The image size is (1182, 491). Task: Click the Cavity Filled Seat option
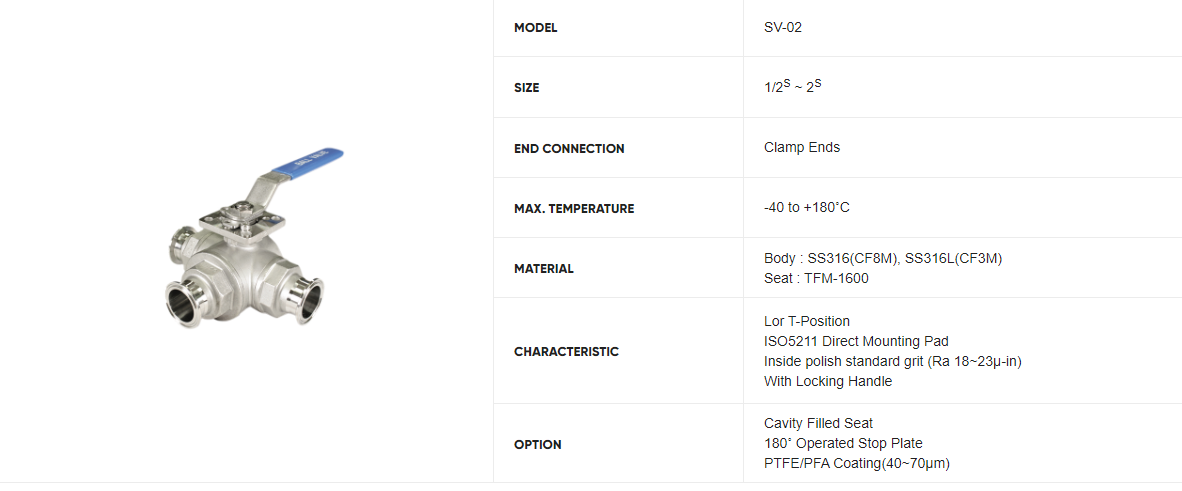(818, 424)
